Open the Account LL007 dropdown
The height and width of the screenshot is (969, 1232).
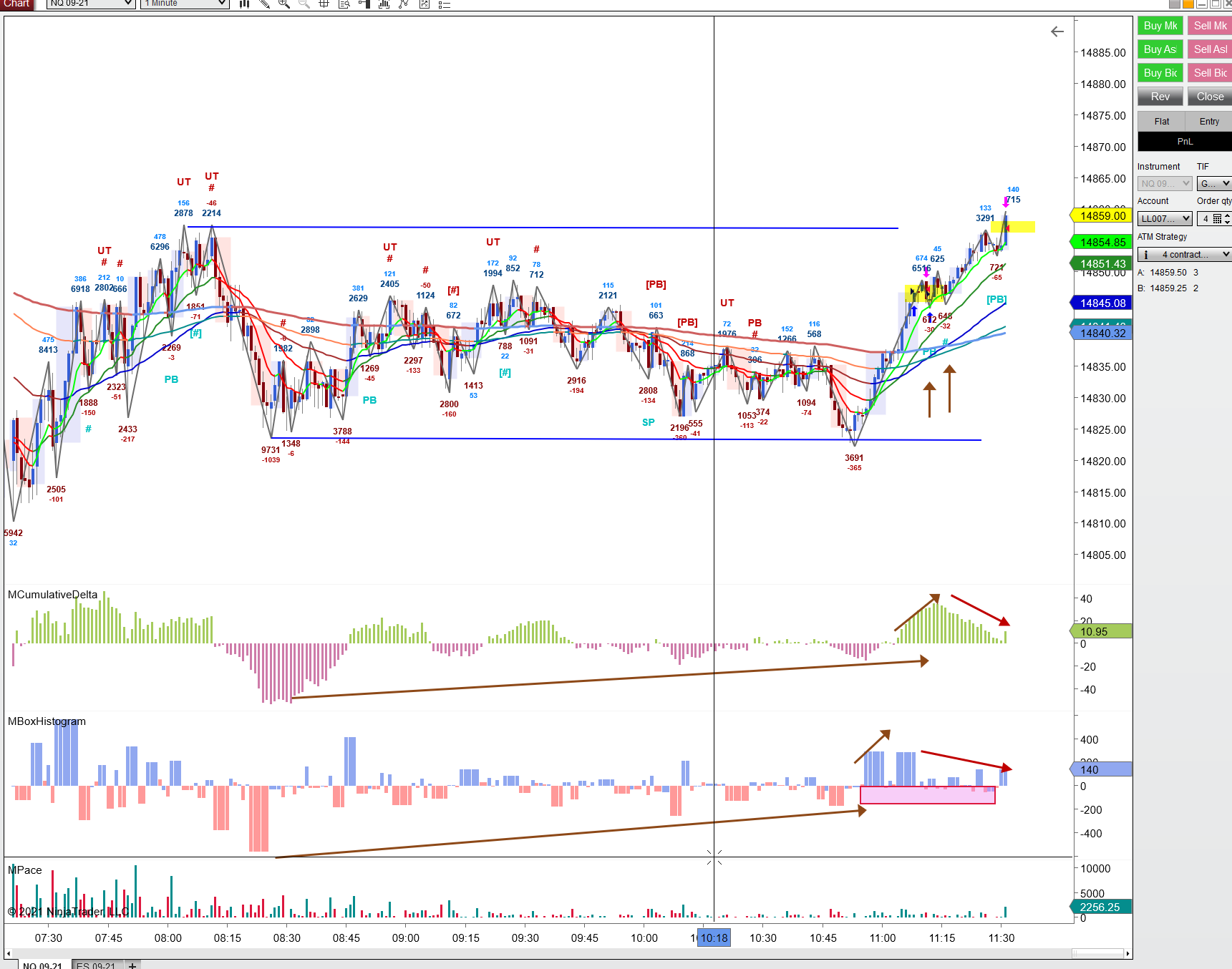tap(1165, 219)
